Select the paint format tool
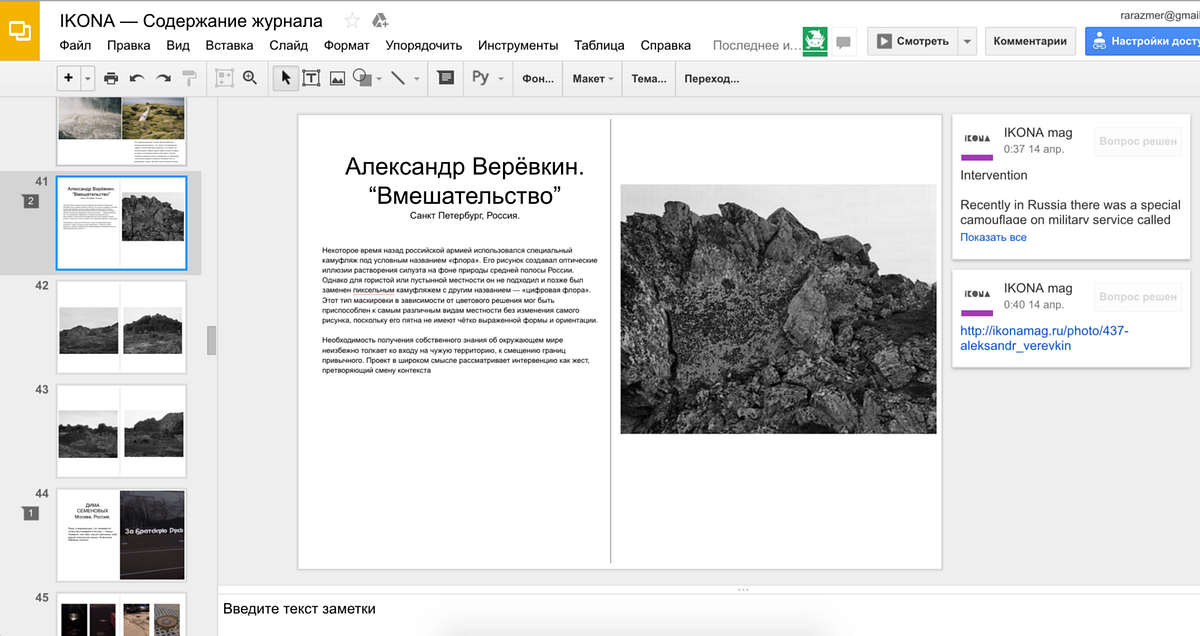 tap(190, 77)
